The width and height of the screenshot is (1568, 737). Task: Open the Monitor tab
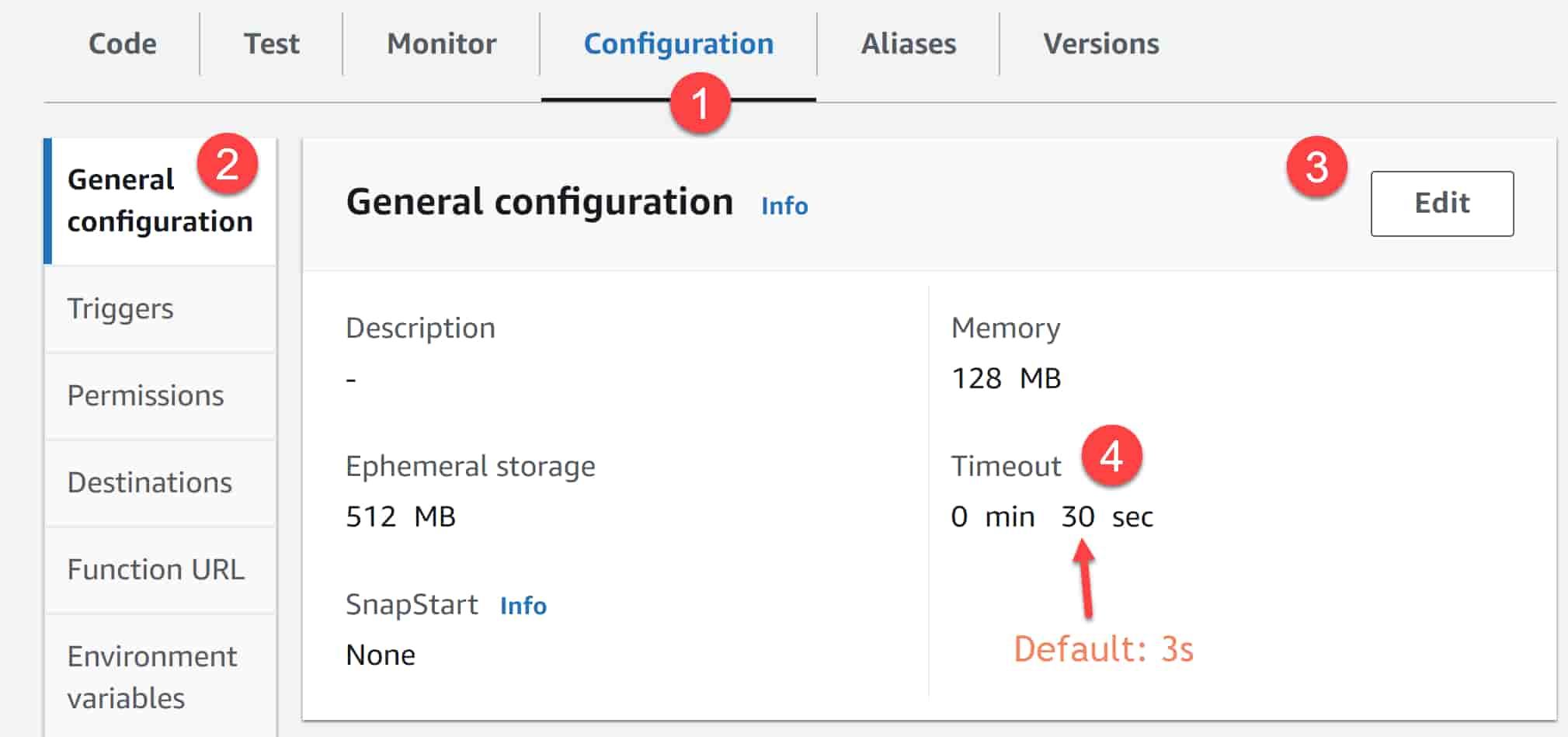441,43
